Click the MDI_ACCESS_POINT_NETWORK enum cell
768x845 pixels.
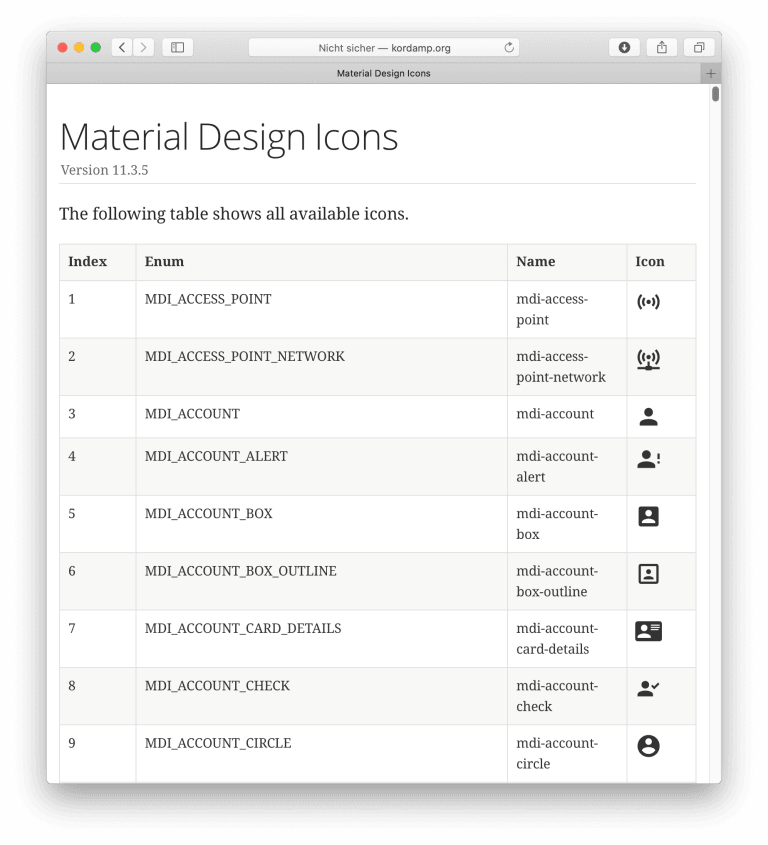[x=321, y=367]
